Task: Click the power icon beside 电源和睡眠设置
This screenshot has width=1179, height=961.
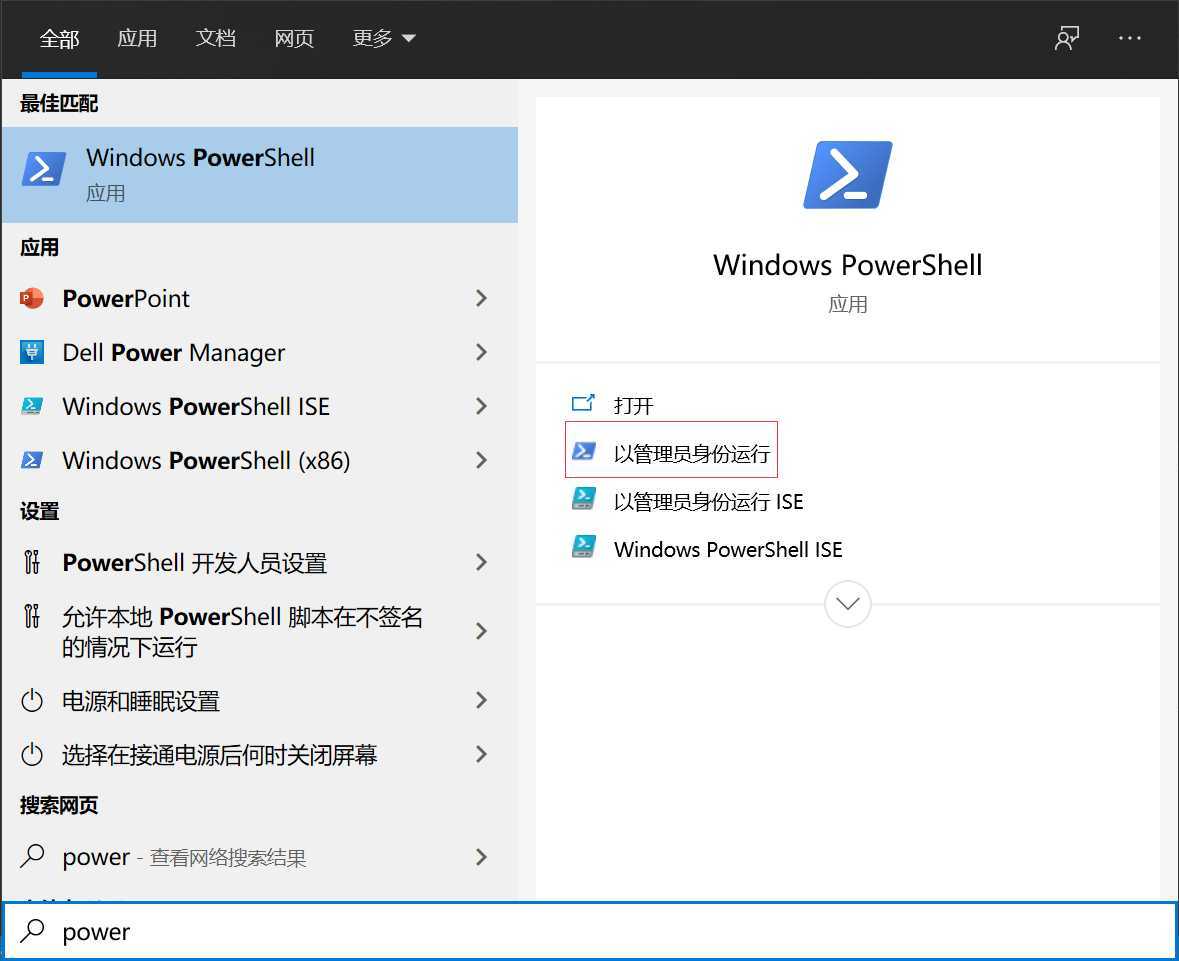Action: pos(32,701)
